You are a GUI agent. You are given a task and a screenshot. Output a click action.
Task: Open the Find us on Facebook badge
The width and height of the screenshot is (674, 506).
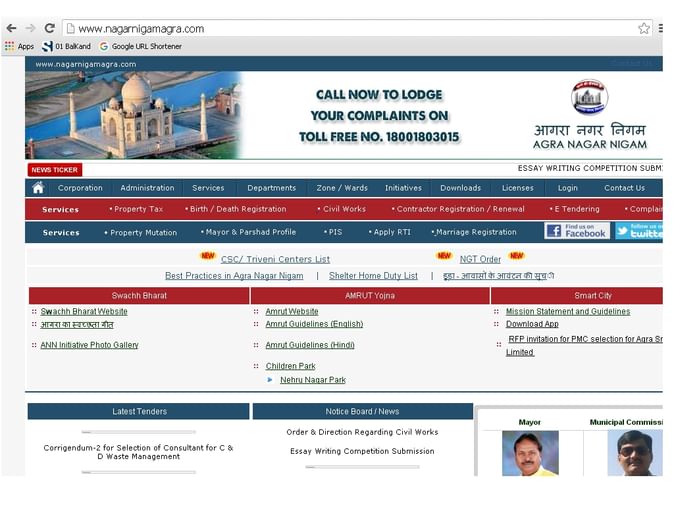pos(577,231)
